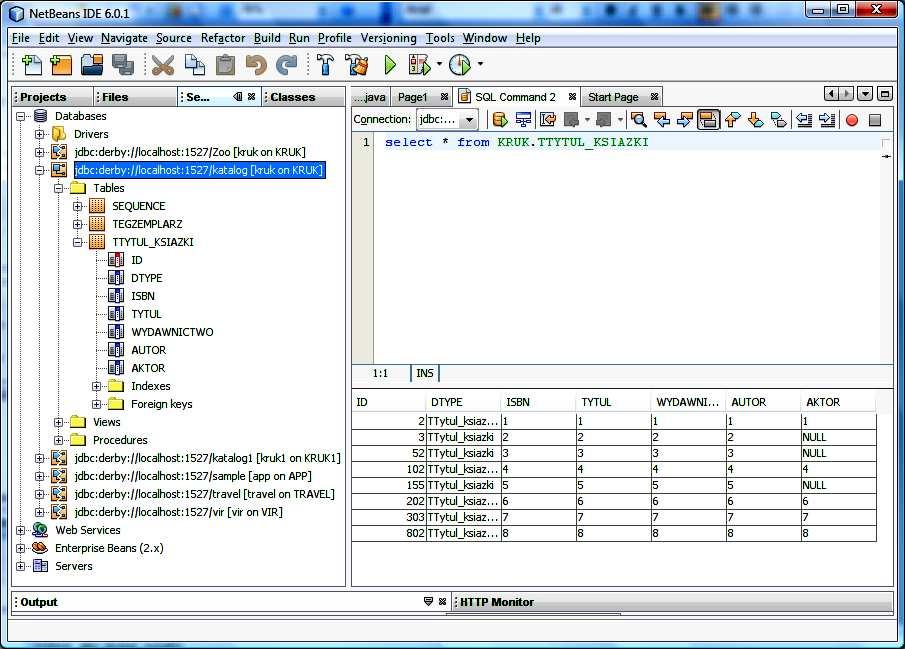
Task: Collapse the Databases tree node
Action: (21, 116)
